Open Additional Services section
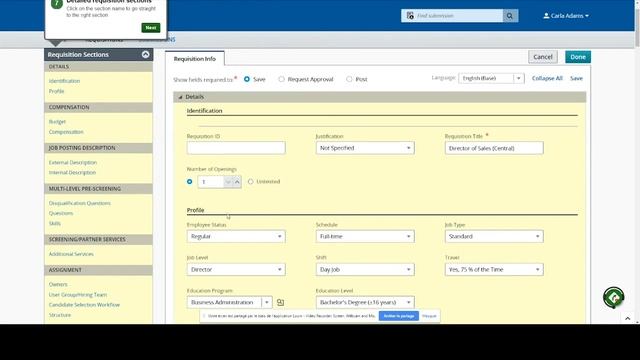Image resolution: width=640 pixels, height=360 pixels. pyautogui.click(x=71, y=254)
